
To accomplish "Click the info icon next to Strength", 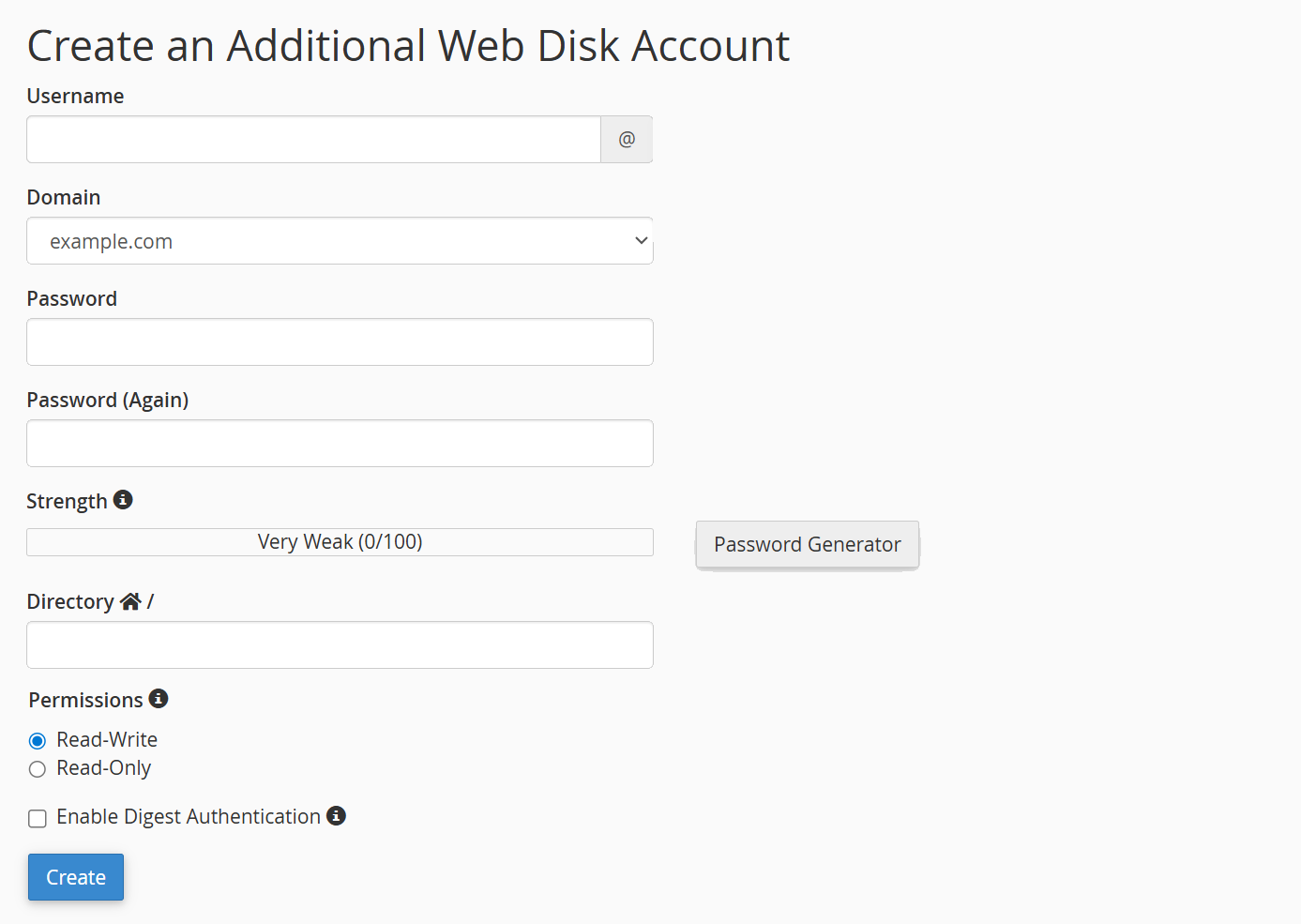I will [123, 500].
